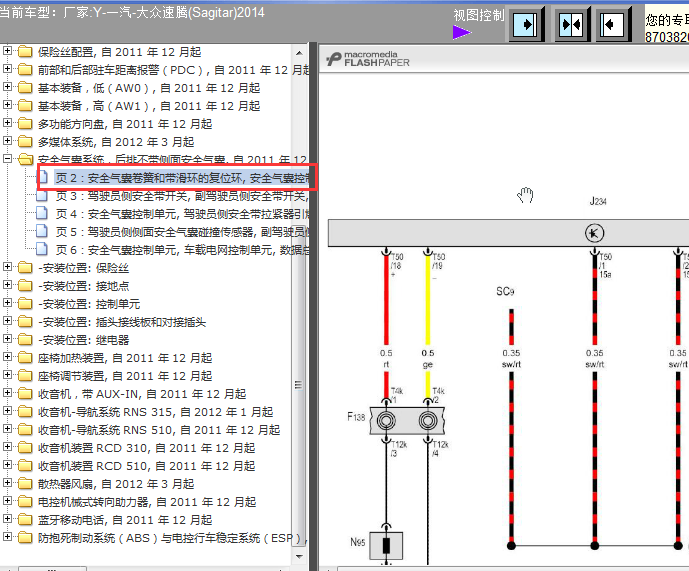The width and height of the screenshot is (689, 571).
Task: Click folder icon for 散热器风扇
Action: pos(25,484)
